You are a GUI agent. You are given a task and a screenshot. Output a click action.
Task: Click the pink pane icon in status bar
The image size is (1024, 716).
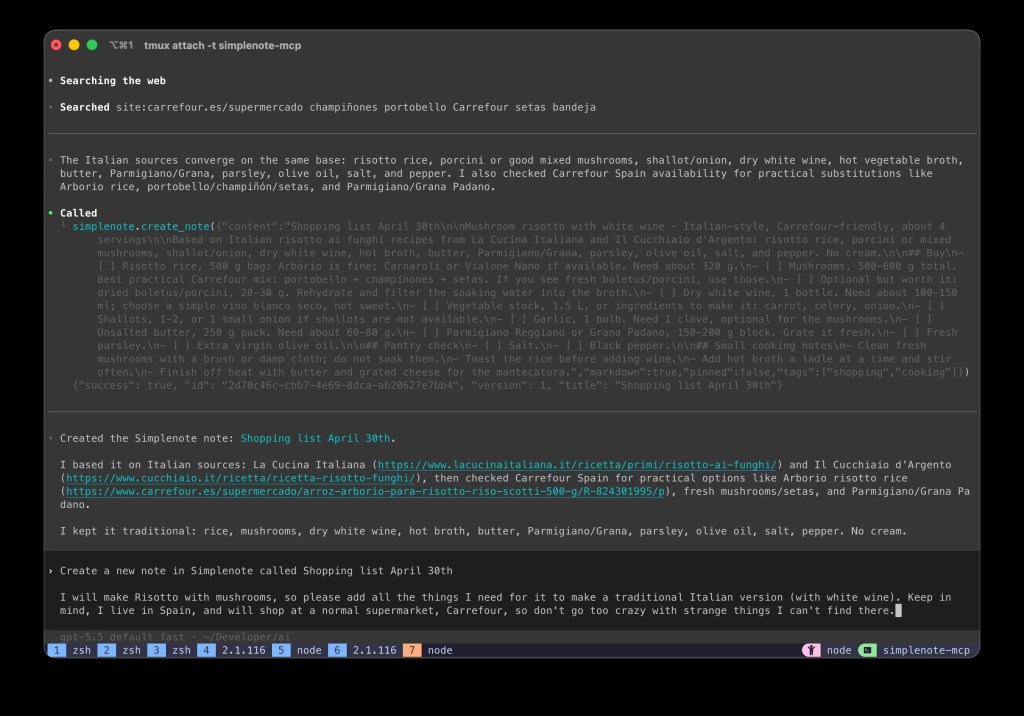point(811,650)
